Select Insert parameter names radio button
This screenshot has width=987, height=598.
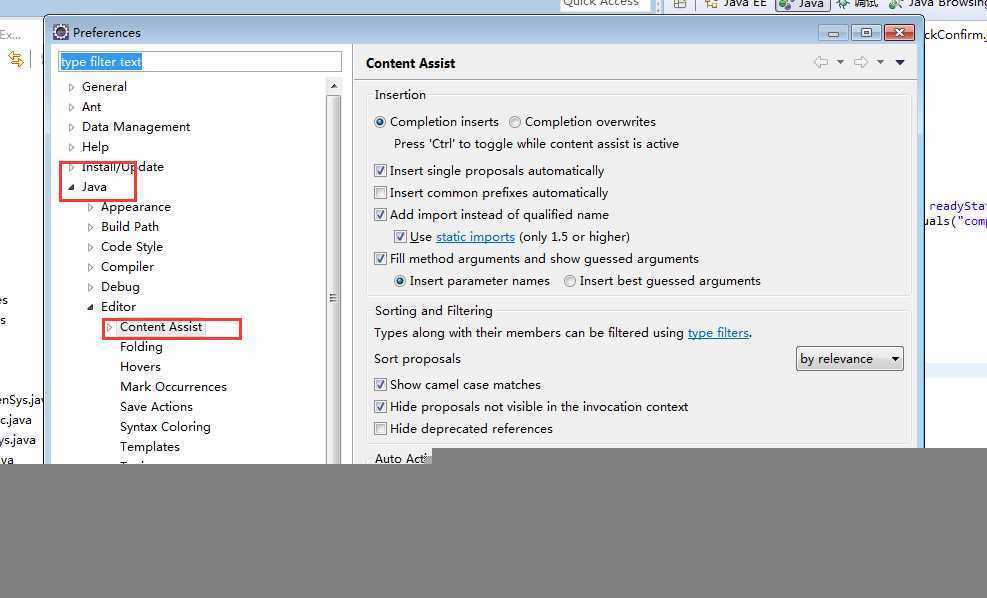[400, 281]
